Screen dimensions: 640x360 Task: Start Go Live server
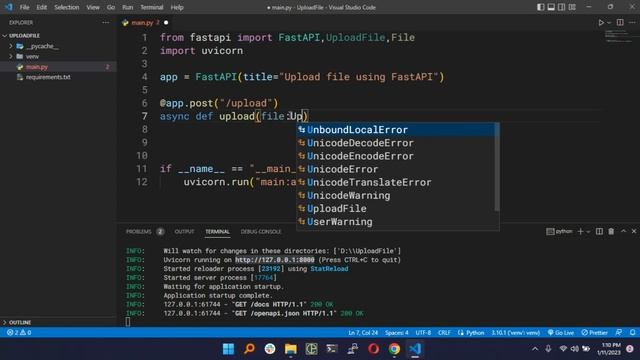(560, 333)
